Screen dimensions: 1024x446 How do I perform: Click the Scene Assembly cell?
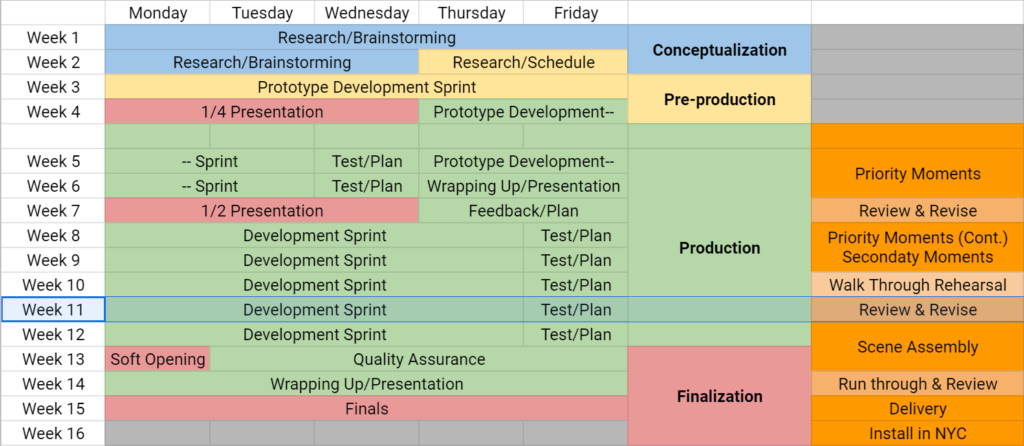918,347
